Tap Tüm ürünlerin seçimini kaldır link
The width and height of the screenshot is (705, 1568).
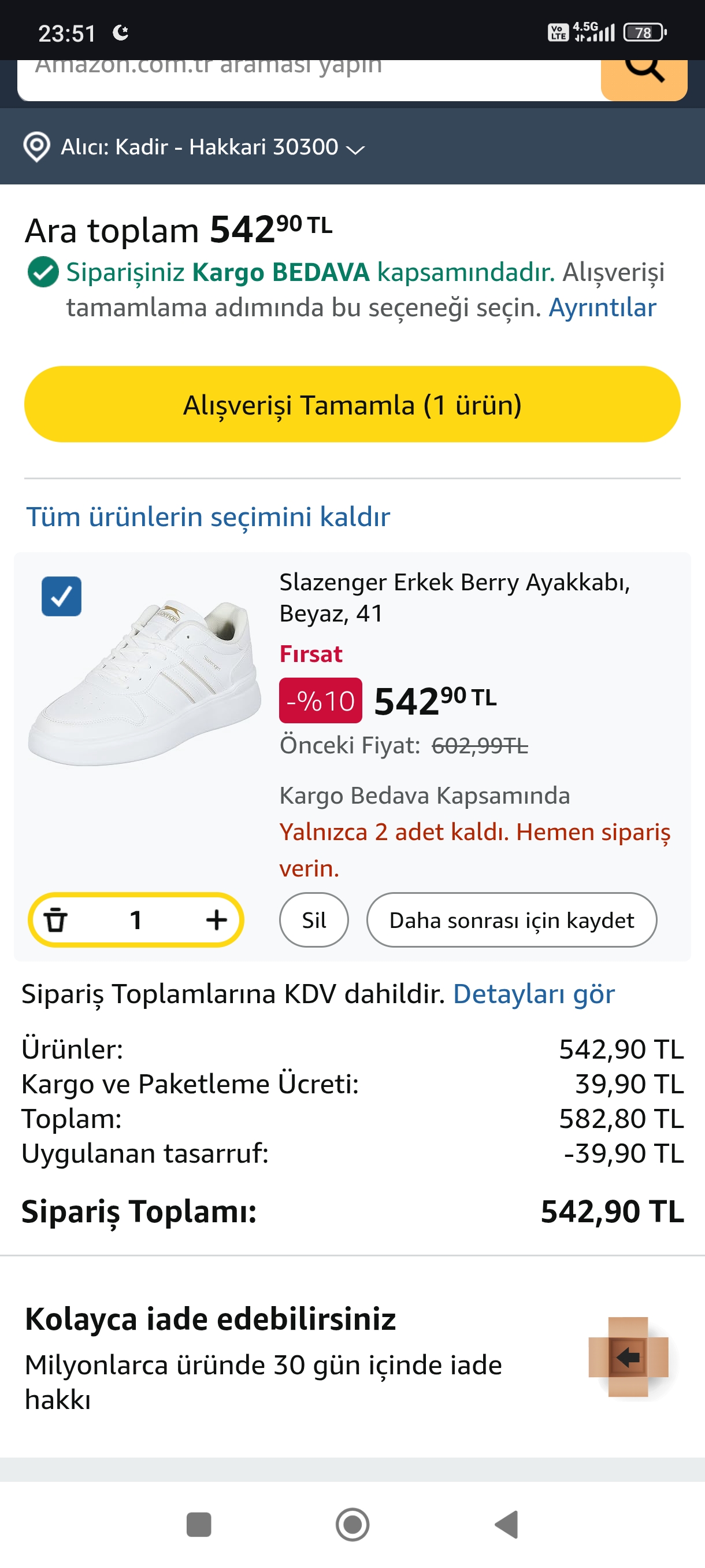click(x=207, y=516)
